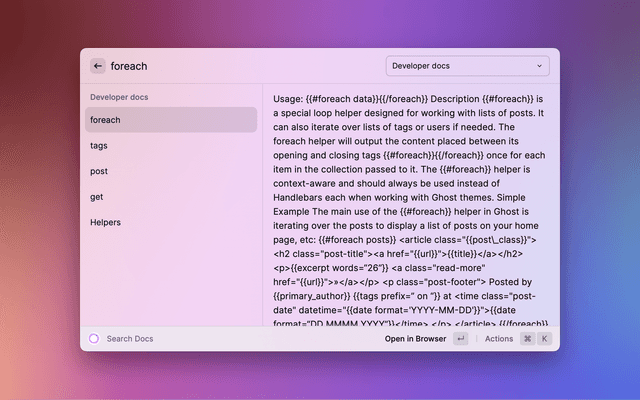Click the Developer docs section header

coord(121,98)
